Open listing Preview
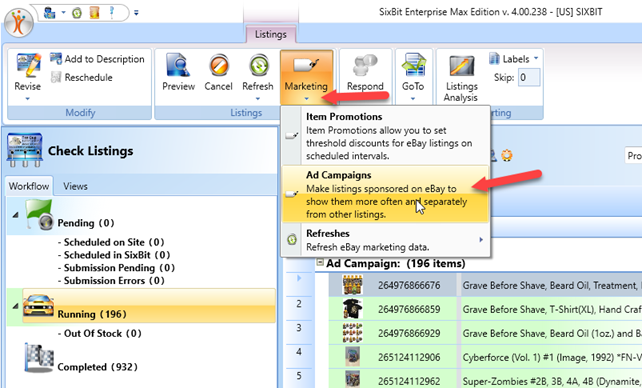642x388 pixels. pos(179,72)
